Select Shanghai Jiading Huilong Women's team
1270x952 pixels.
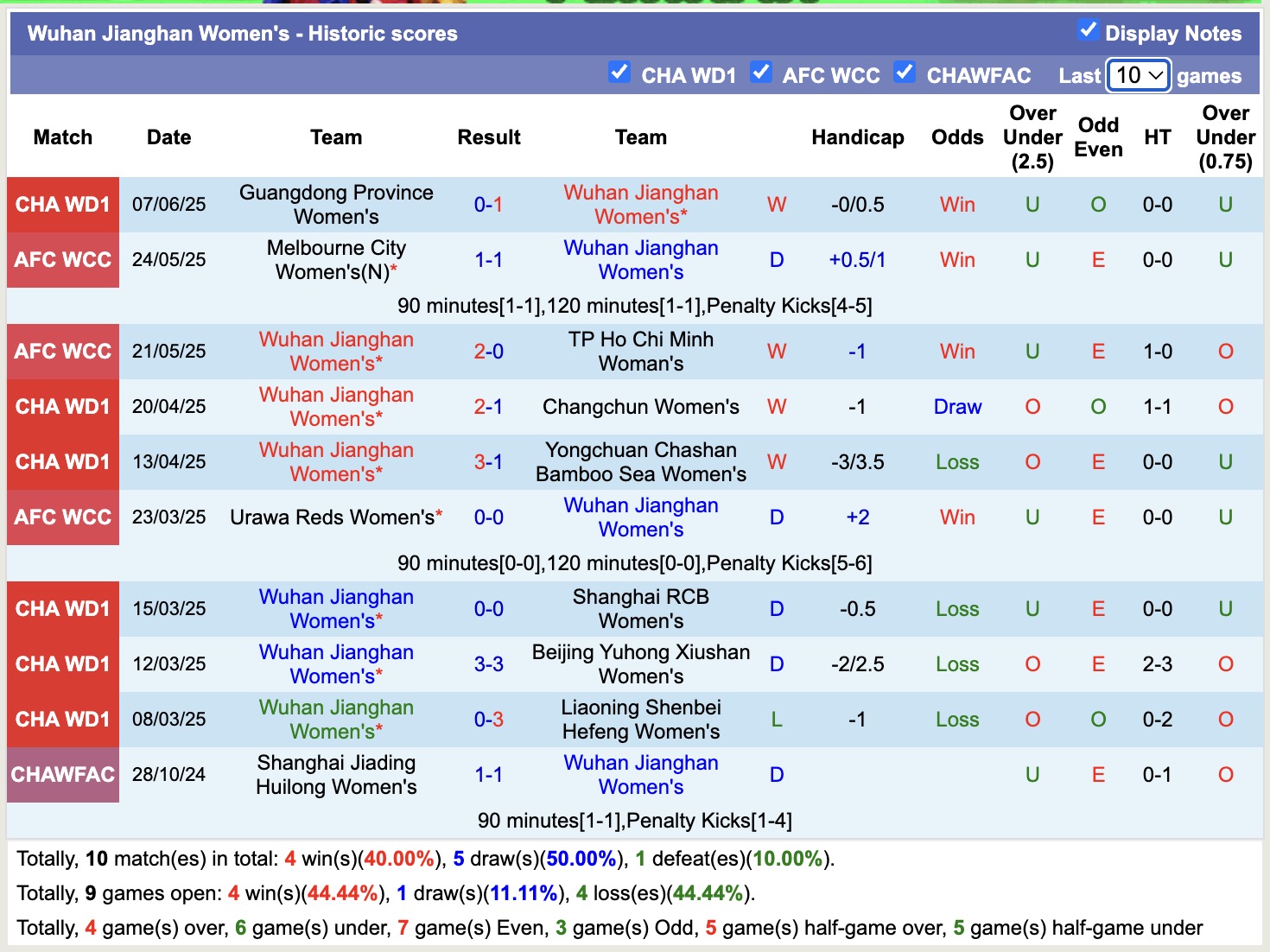(x=336, y=775)
